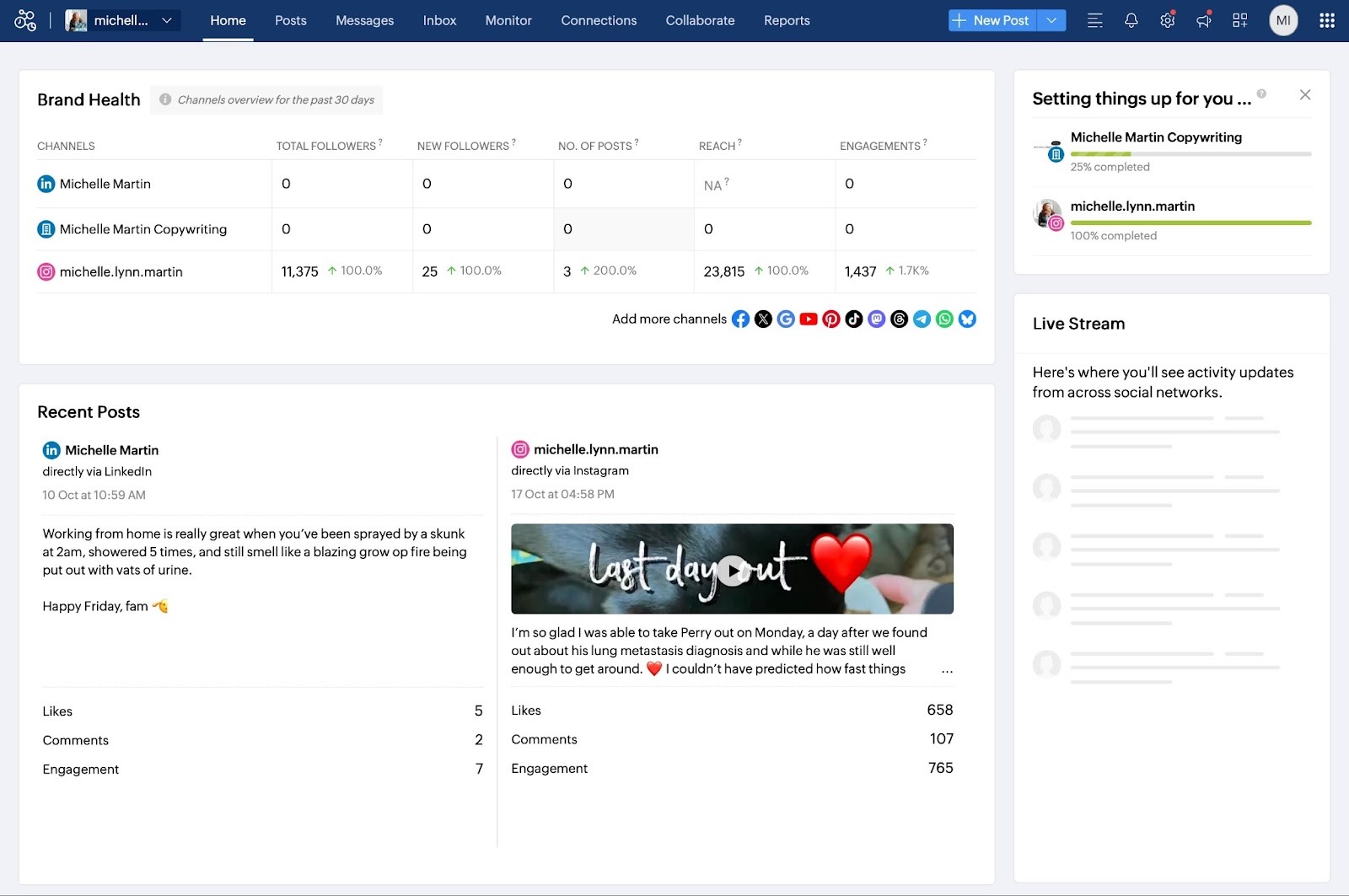
Task: Add a Facebook channel
Action: pos(740,319)
